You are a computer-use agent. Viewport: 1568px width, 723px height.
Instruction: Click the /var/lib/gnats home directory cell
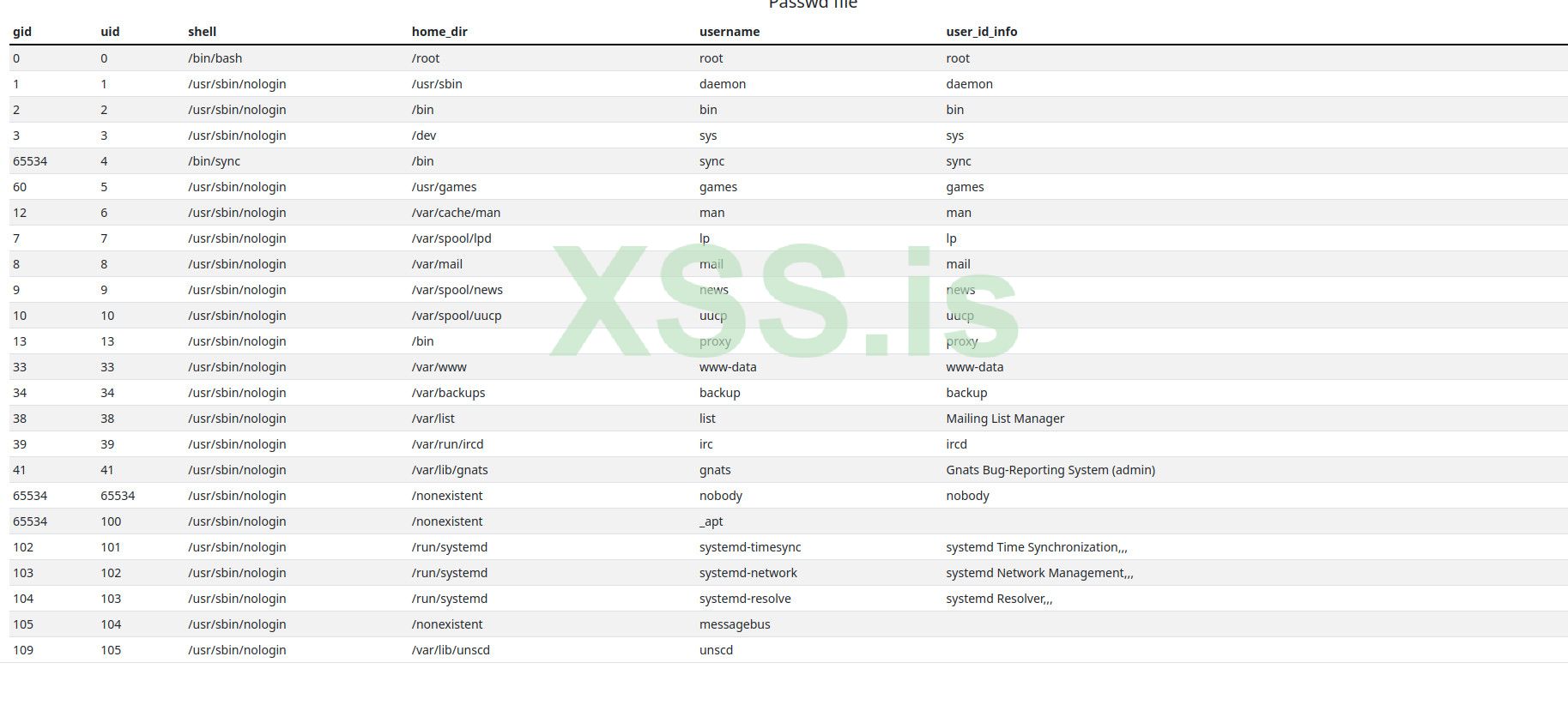pyautogui.click(x=450, y=470)
